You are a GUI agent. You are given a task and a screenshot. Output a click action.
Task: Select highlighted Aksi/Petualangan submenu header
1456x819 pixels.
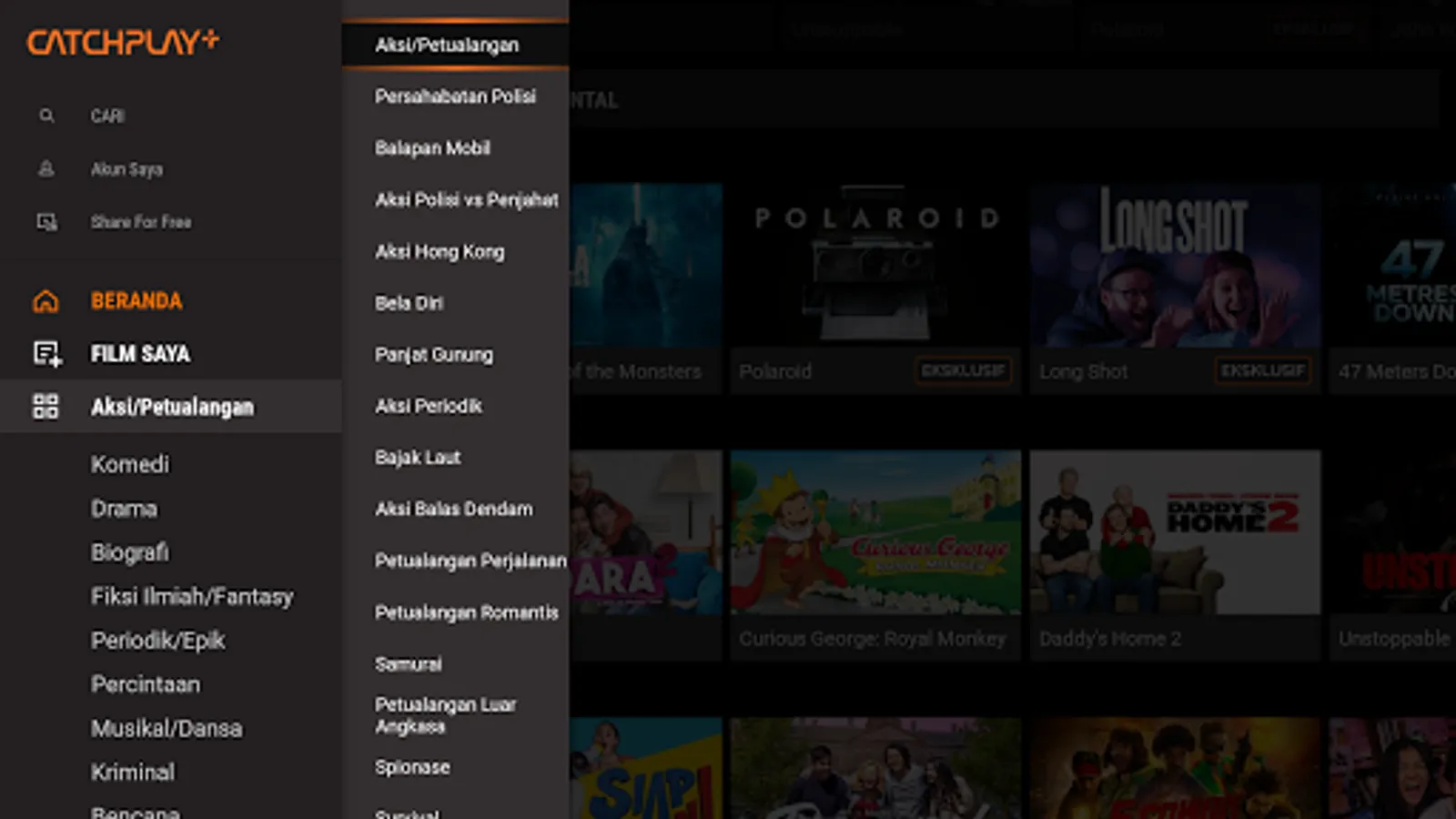[x=456, y=45]
